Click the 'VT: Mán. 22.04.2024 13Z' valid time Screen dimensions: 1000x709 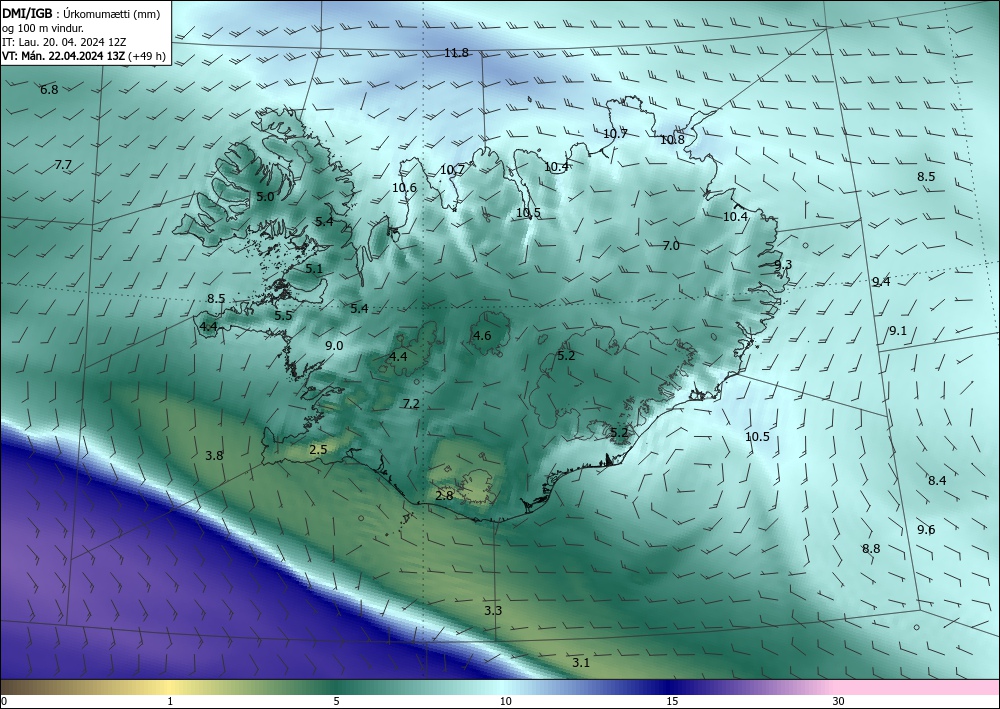pos(64,56)
